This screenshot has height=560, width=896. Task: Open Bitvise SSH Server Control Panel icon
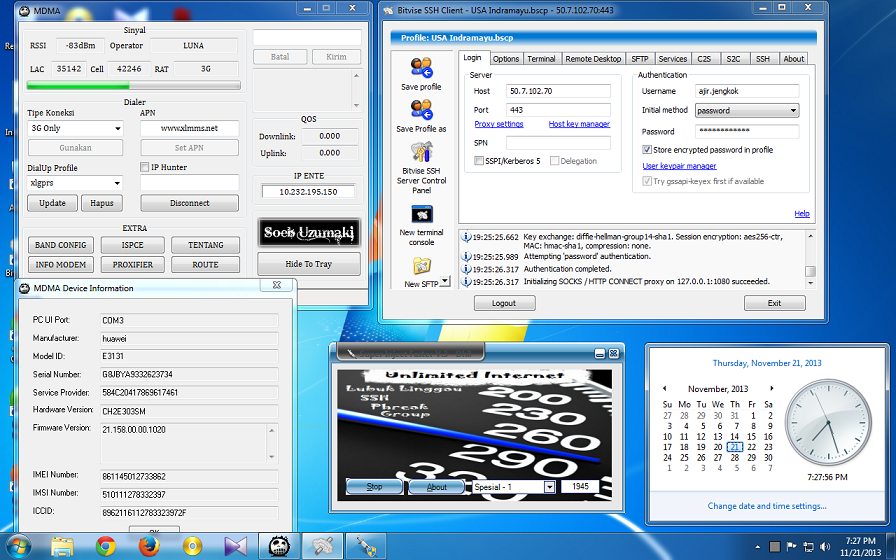click(x=422, y=152)
